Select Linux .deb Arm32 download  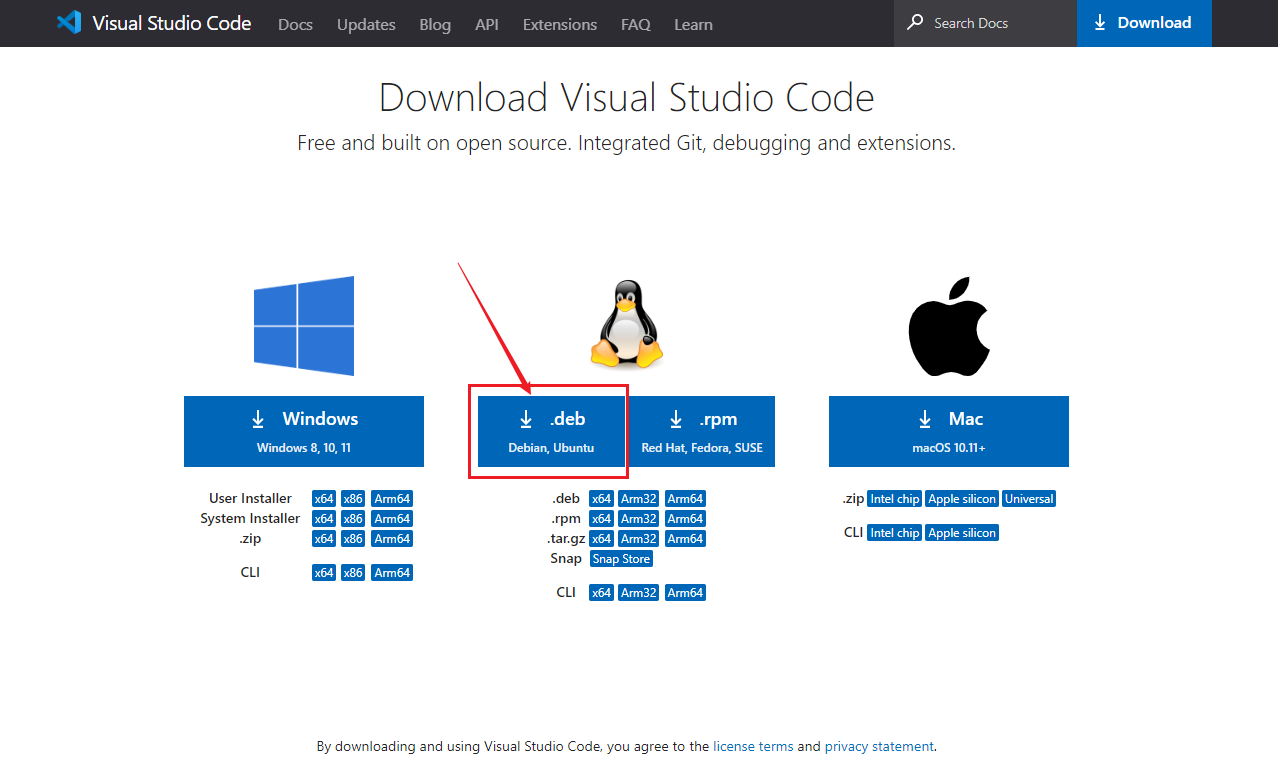click(639, 499)
